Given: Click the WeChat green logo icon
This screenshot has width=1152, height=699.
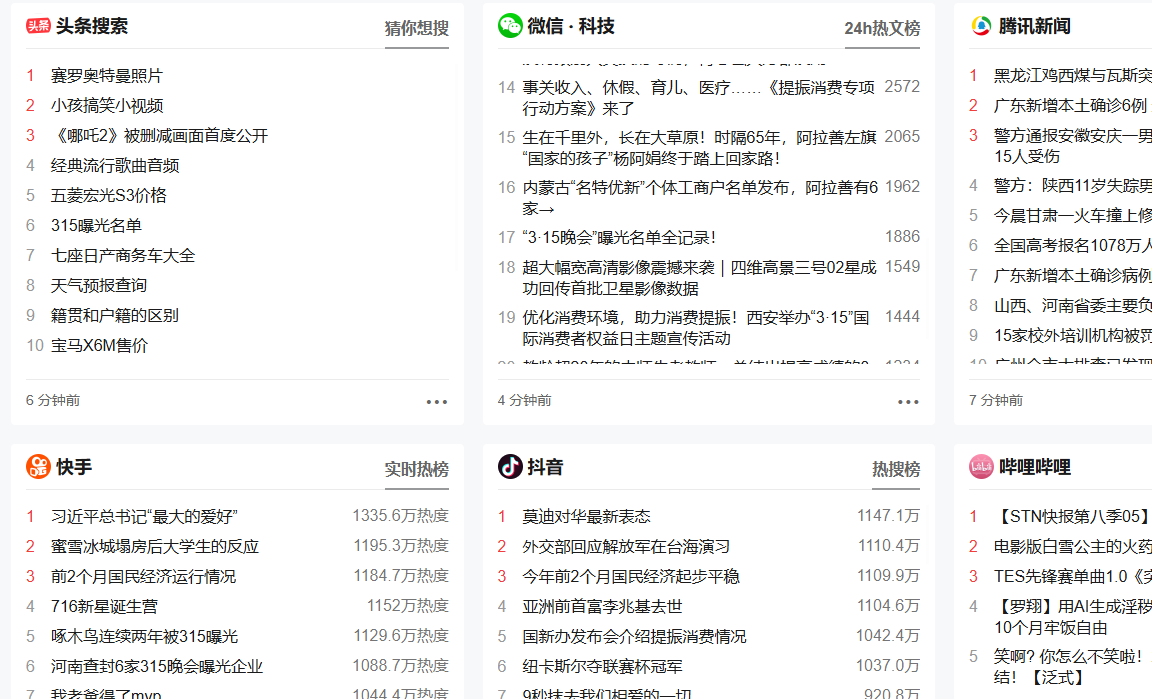Looking at the screenshot, I should pyautogui.click(x=510, y=26).
